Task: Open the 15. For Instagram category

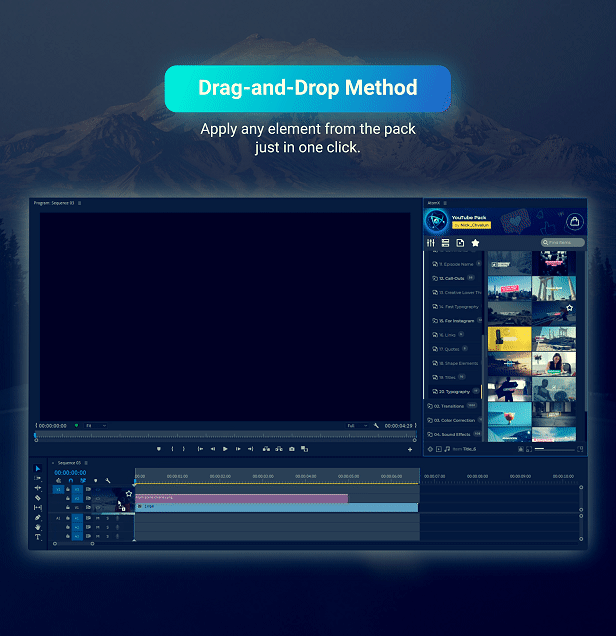Action: (x=456, y=321)
